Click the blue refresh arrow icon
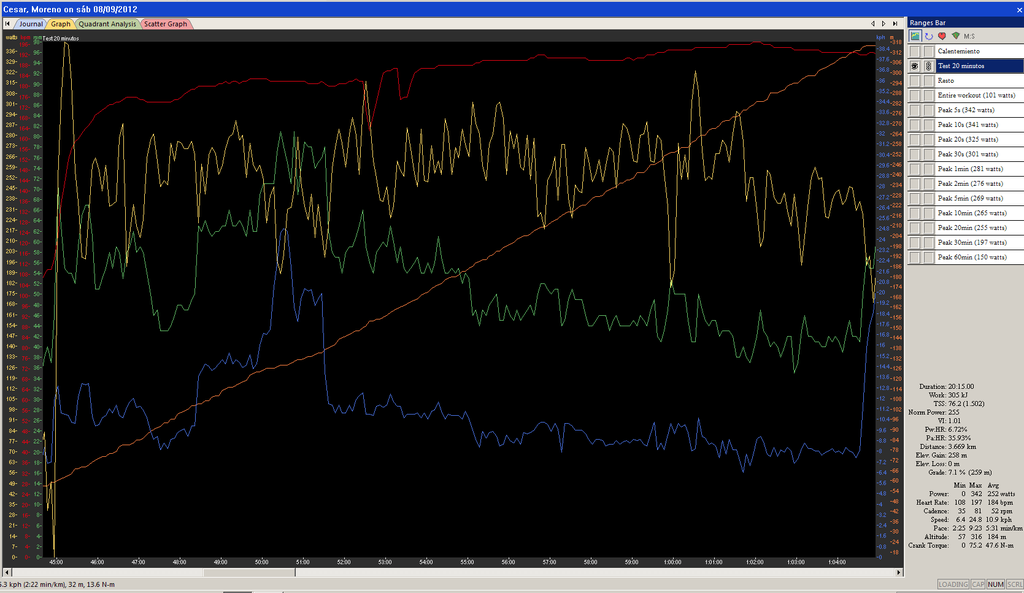 click(929, 36)
